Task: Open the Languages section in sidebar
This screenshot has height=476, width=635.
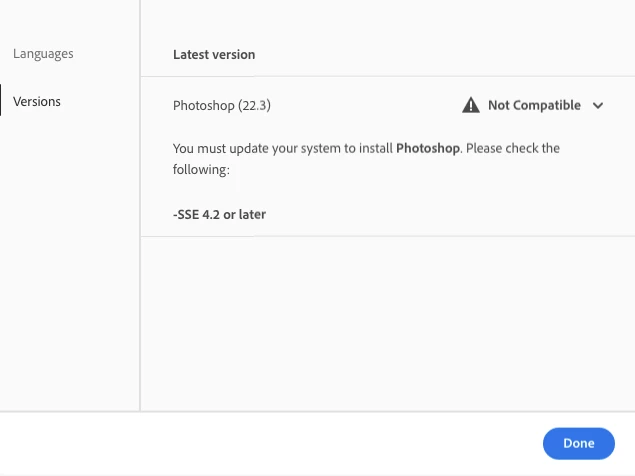Action: (x=43, y=53)
